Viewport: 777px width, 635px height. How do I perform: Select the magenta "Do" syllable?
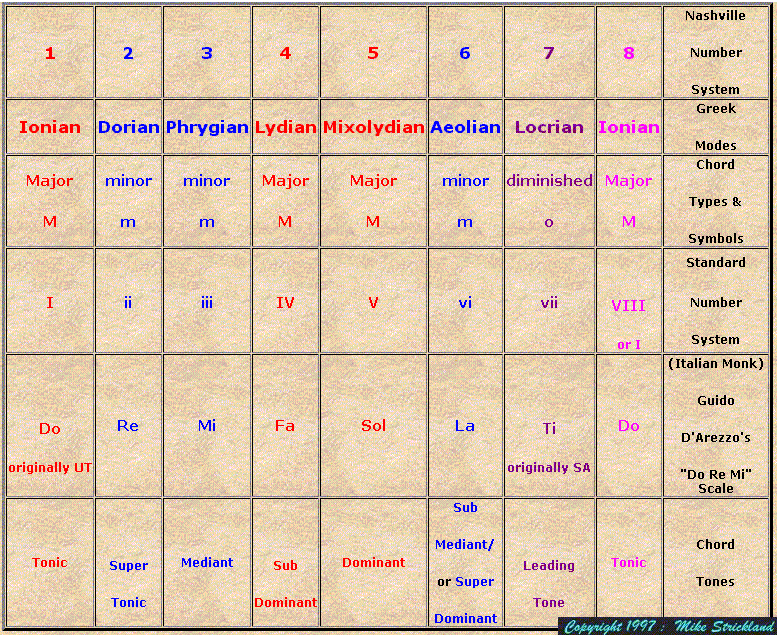[629, 426]
